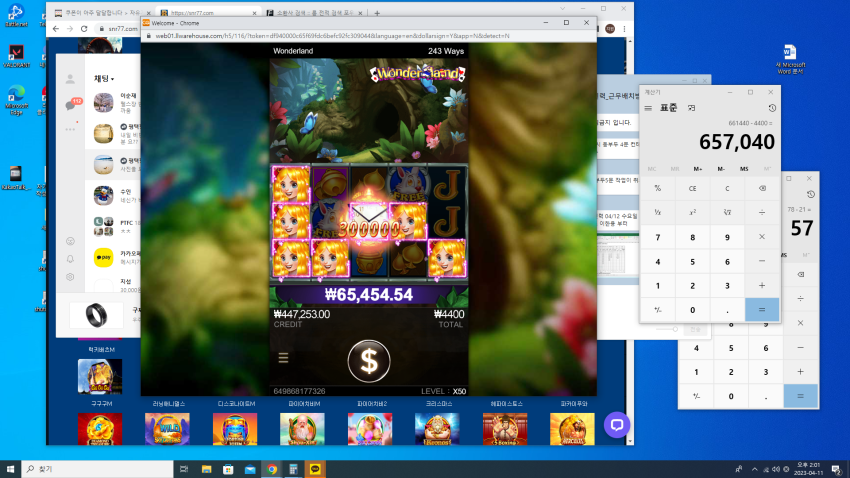Open a new Chrome tab

(377, 13)
